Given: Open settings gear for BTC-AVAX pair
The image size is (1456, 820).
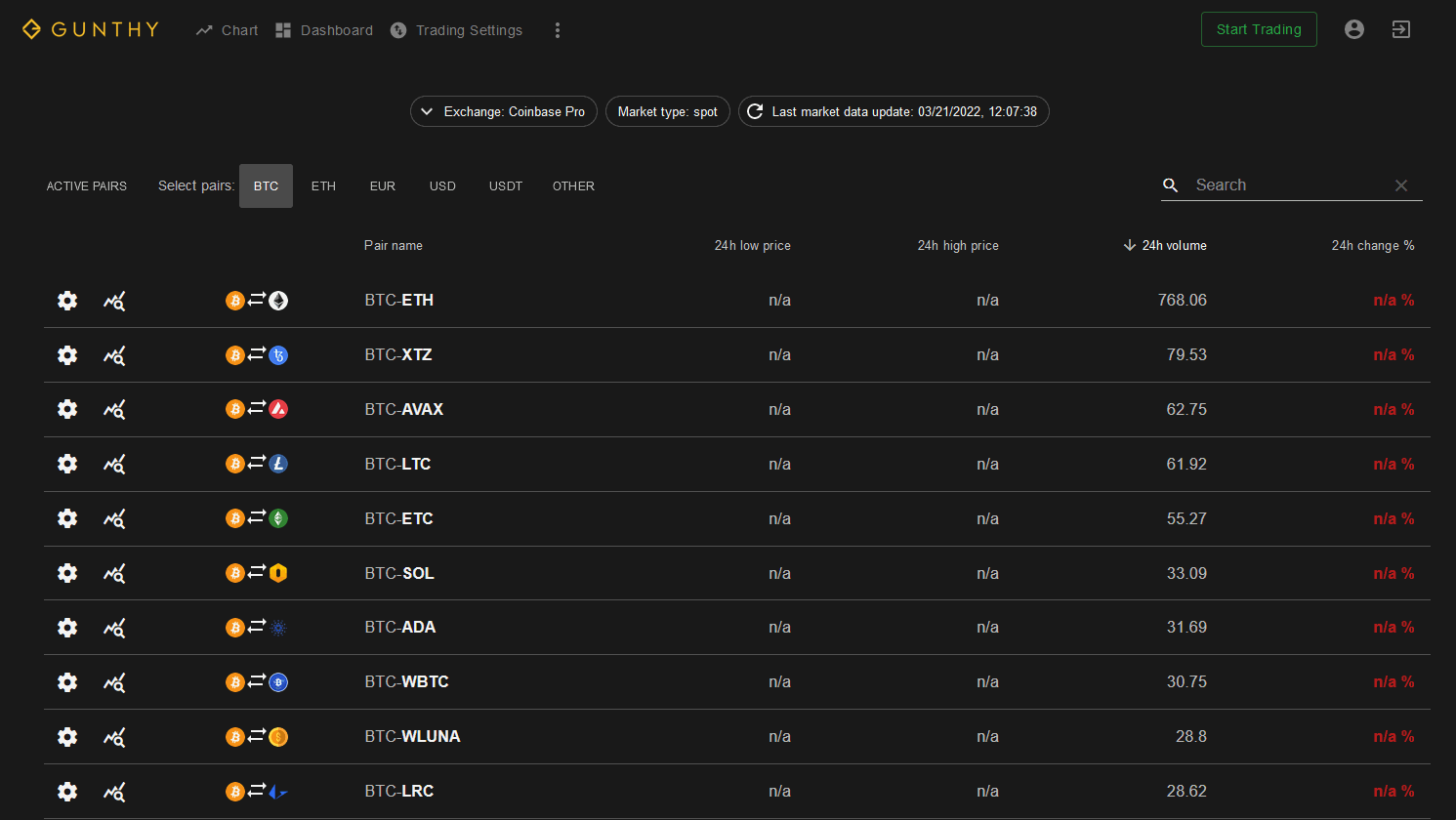Looking at the screenshot, I should coord(67,410).
